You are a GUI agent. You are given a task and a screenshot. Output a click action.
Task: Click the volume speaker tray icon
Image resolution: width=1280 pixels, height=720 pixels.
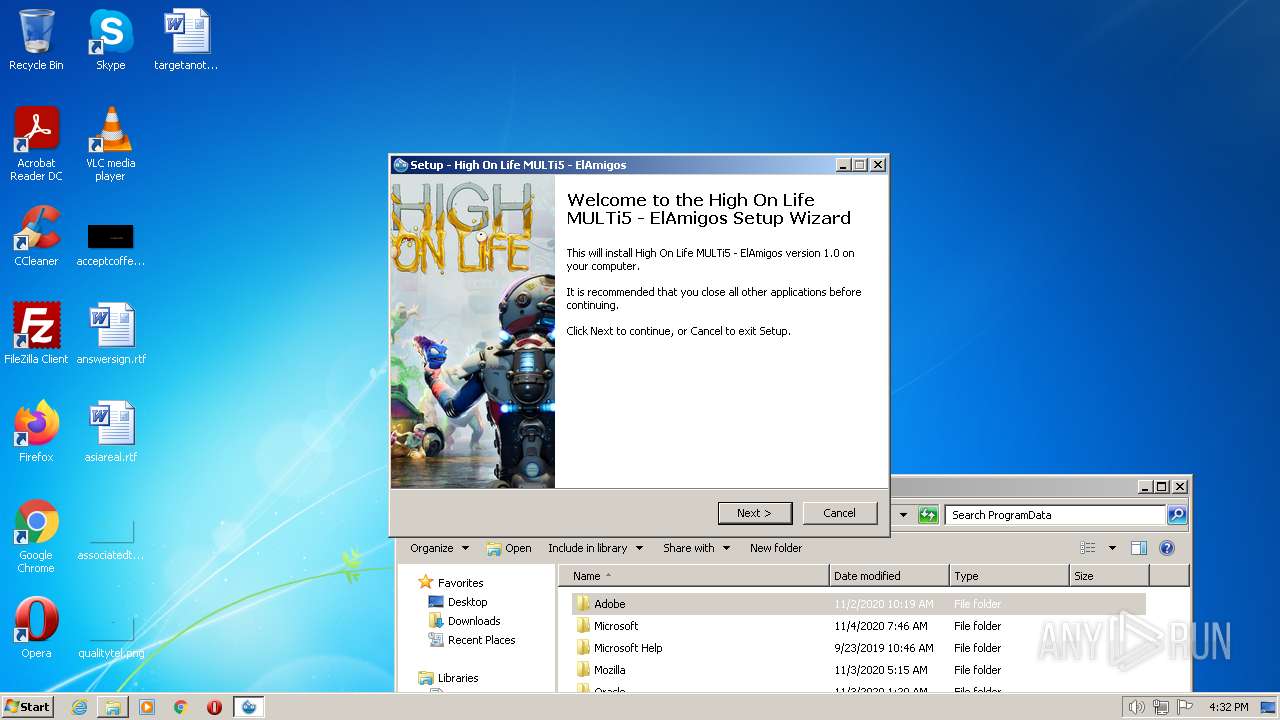pos(1136,707)
